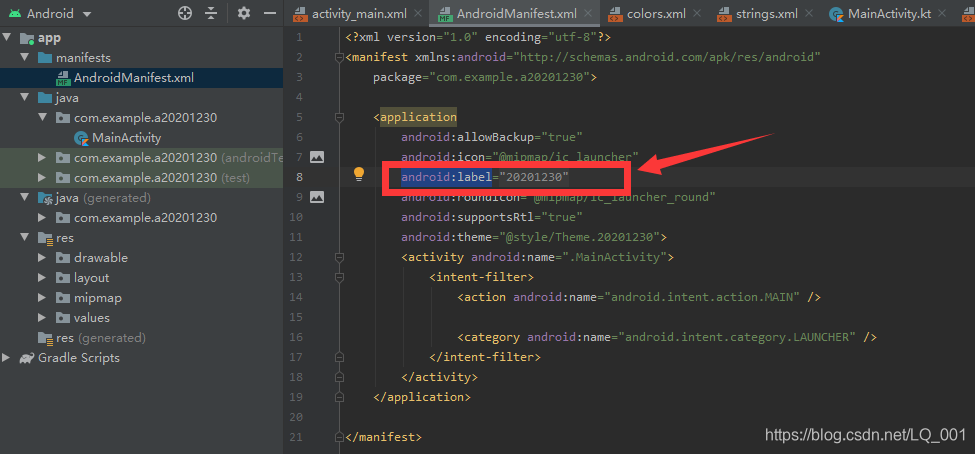Click android:allowBackup="true" line
975x454 pixels.
click(492, 137)
